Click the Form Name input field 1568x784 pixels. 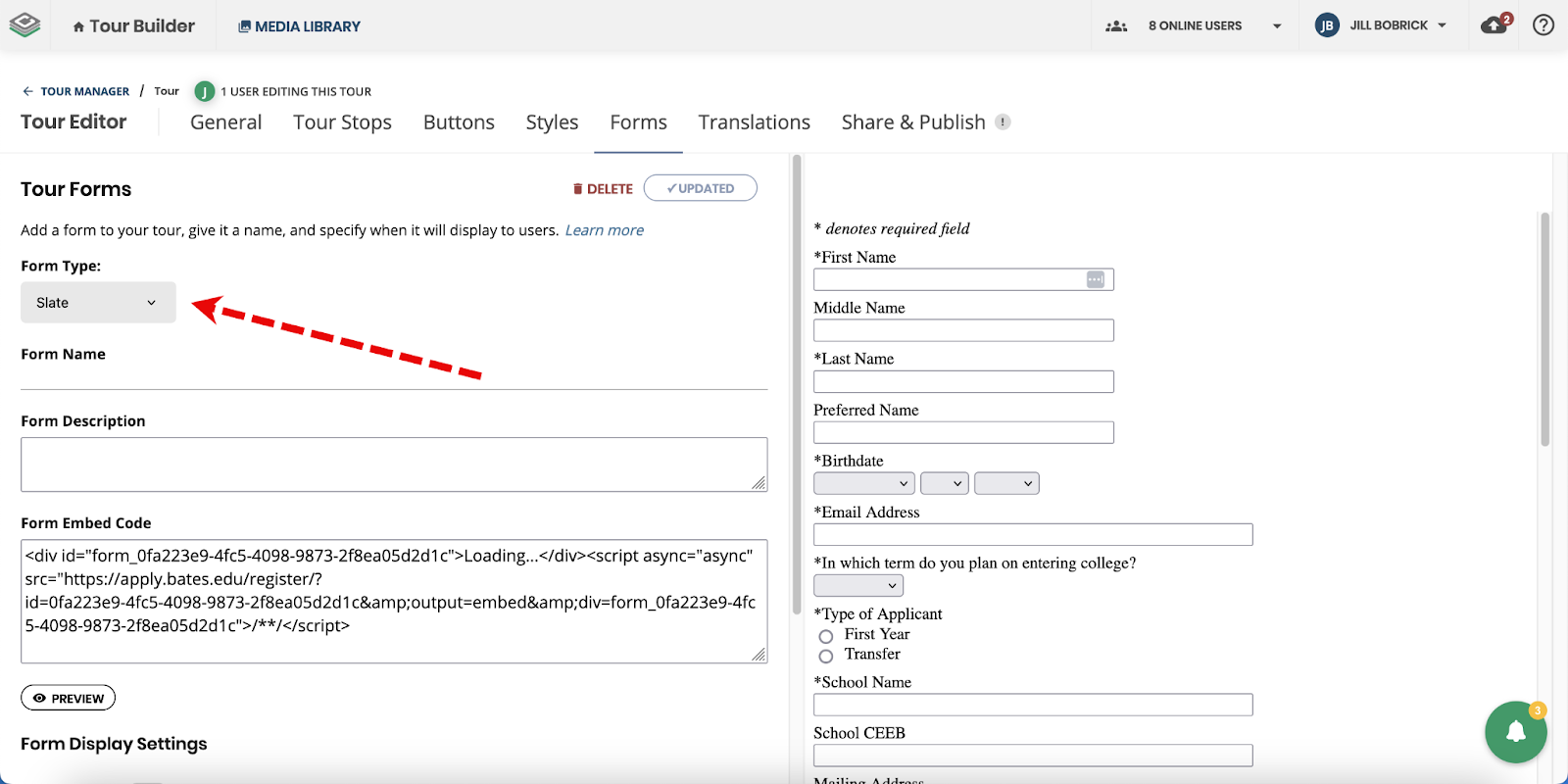[394, 377]
